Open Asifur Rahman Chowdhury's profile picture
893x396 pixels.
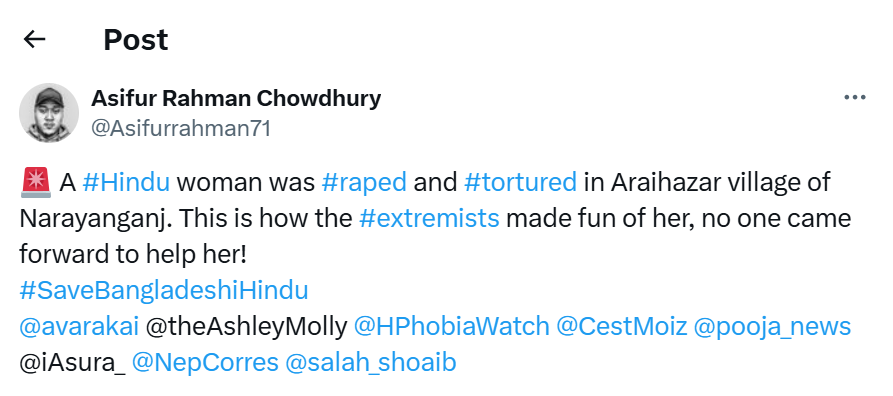(x=49, y=113)
